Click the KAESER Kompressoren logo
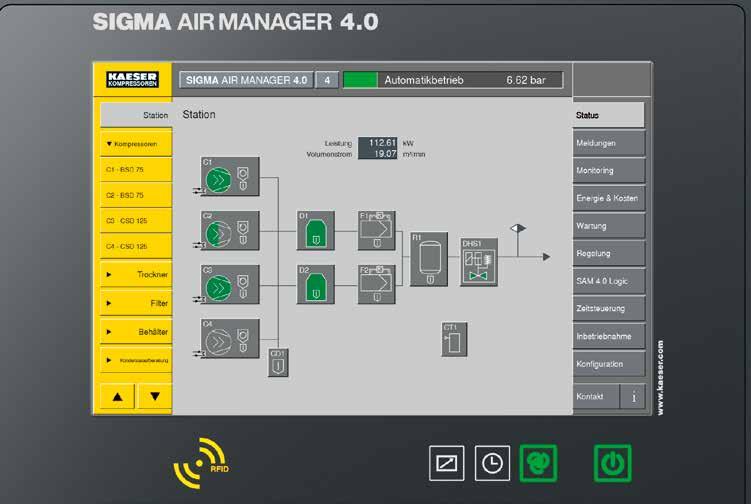751x504 pixels. 133,79
